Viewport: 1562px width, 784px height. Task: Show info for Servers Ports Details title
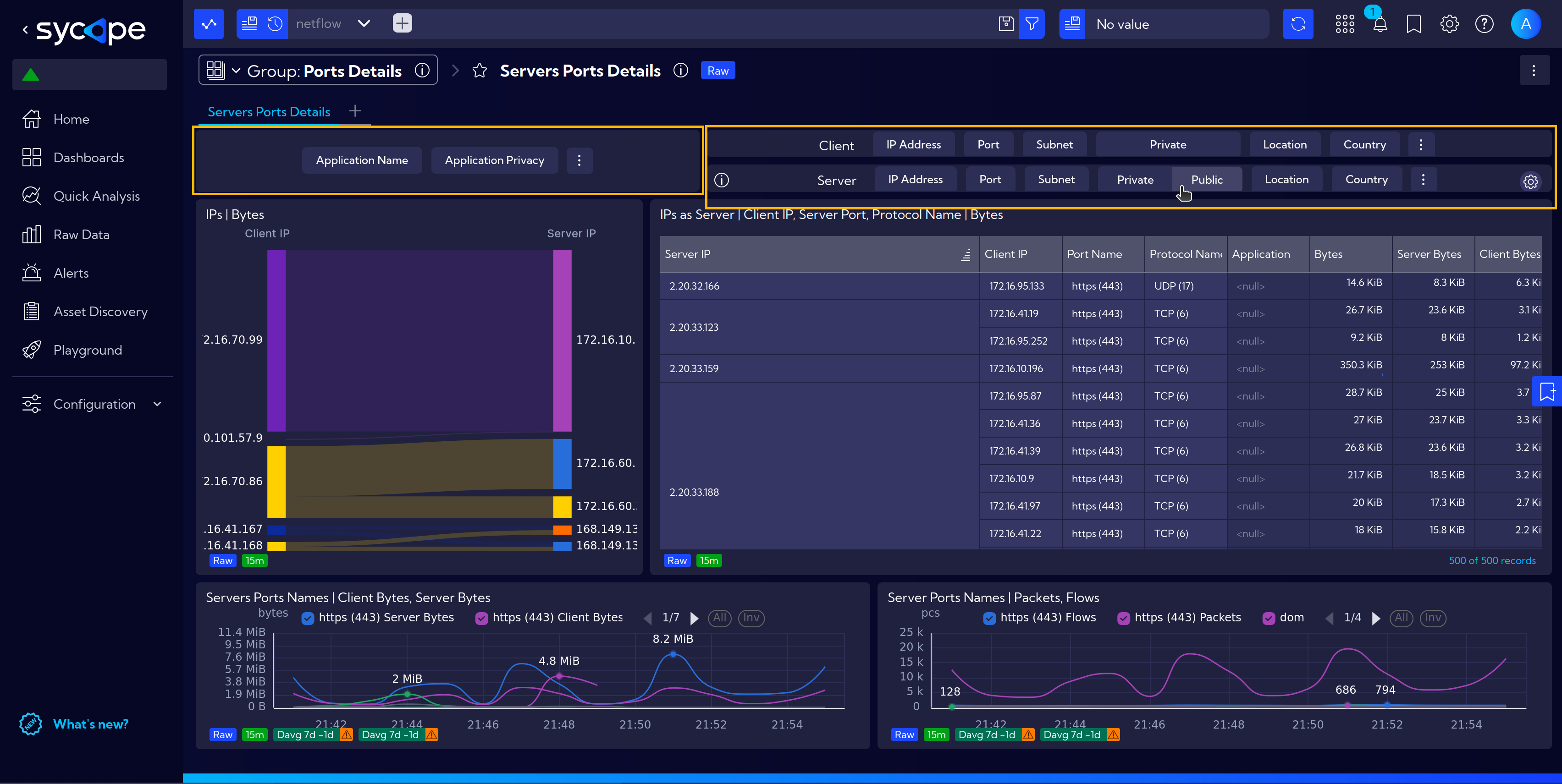(x=681, y=71)
